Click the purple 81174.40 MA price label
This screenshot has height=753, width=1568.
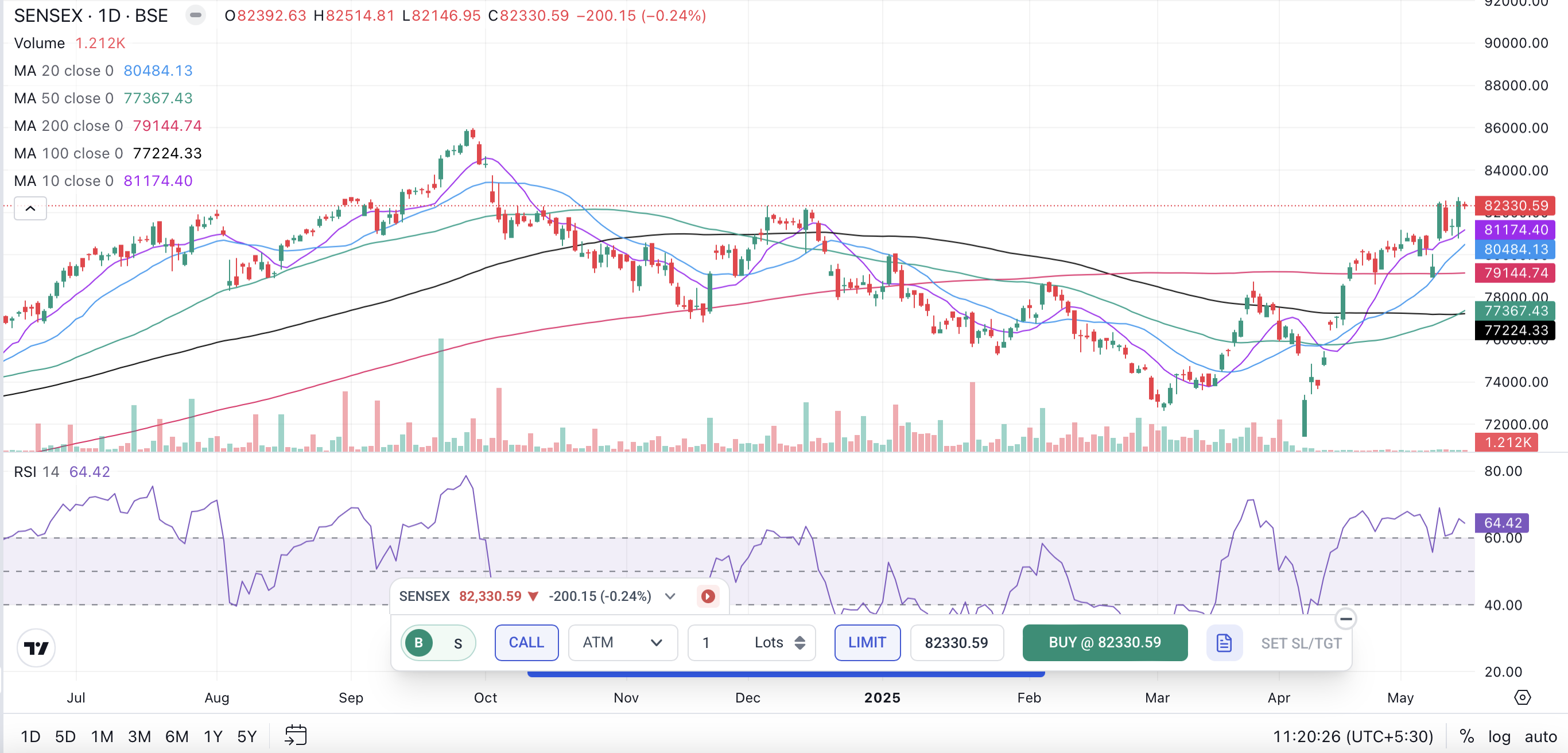click(x=1515, y=230)
